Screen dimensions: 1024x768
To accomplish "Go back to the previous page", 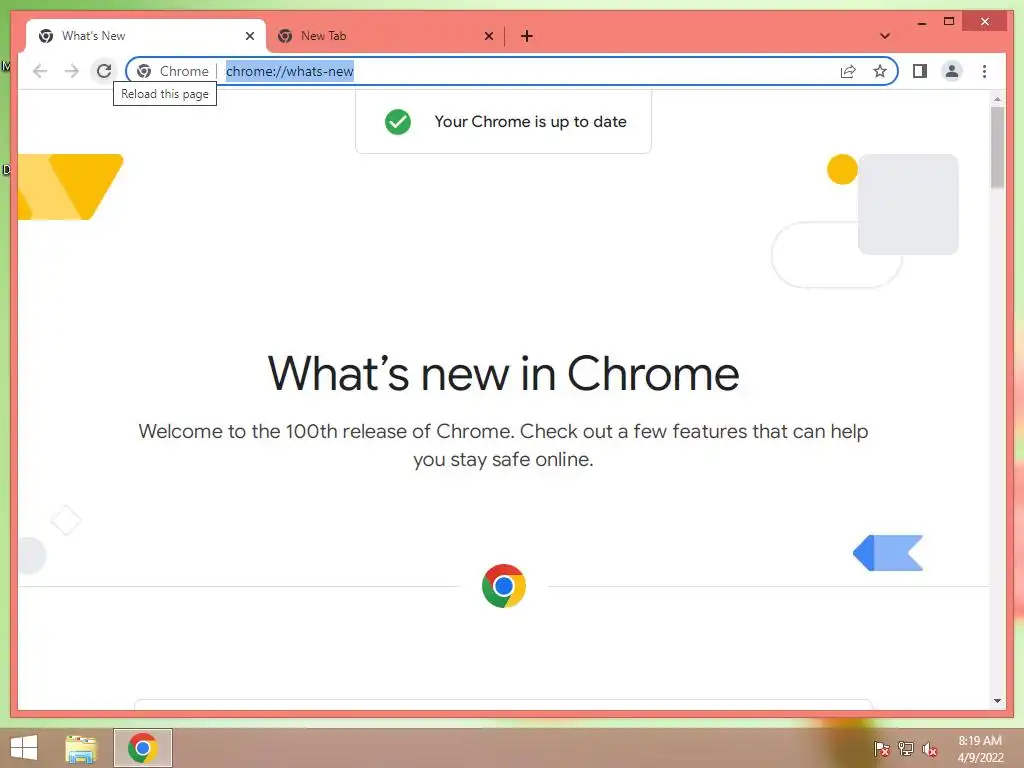I will pyautogui.click(x=40, y=71).
